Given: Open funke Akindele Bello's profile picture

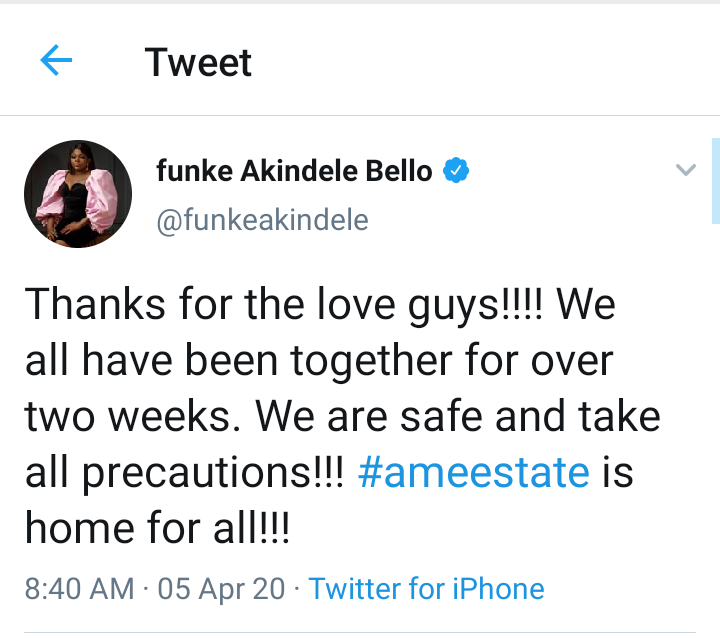Looking at the screenshot, I should (78, 194).
